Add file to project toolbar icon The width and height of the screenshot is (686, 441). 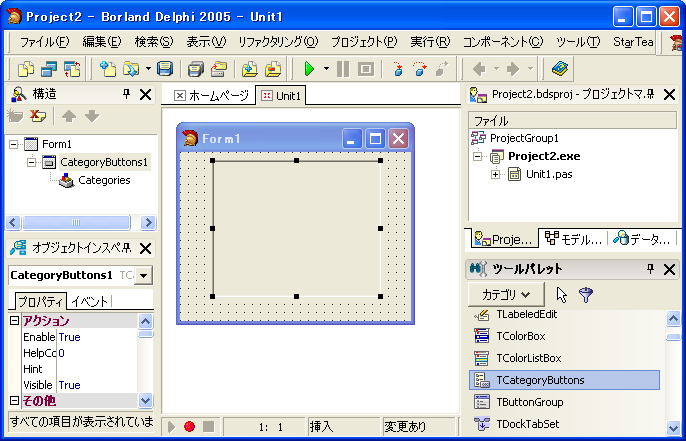(249, 69)
